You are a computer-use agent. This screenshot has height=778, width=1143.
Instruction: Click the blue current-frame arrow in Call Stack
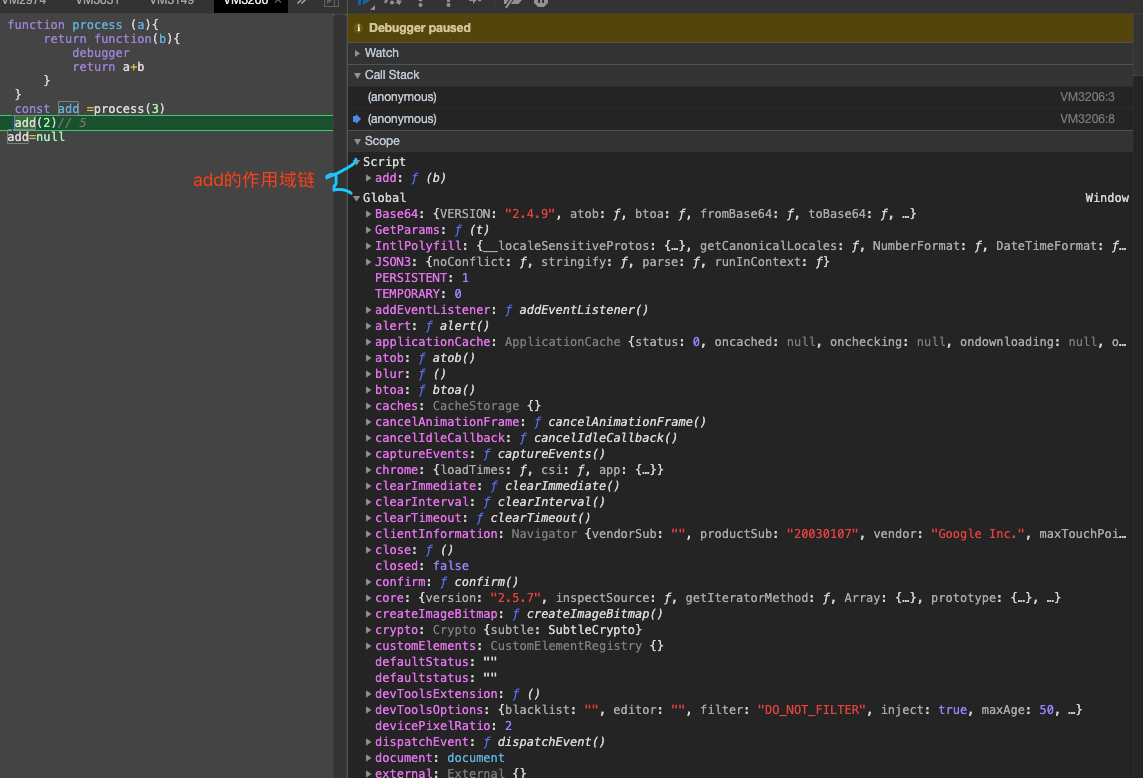357,119
